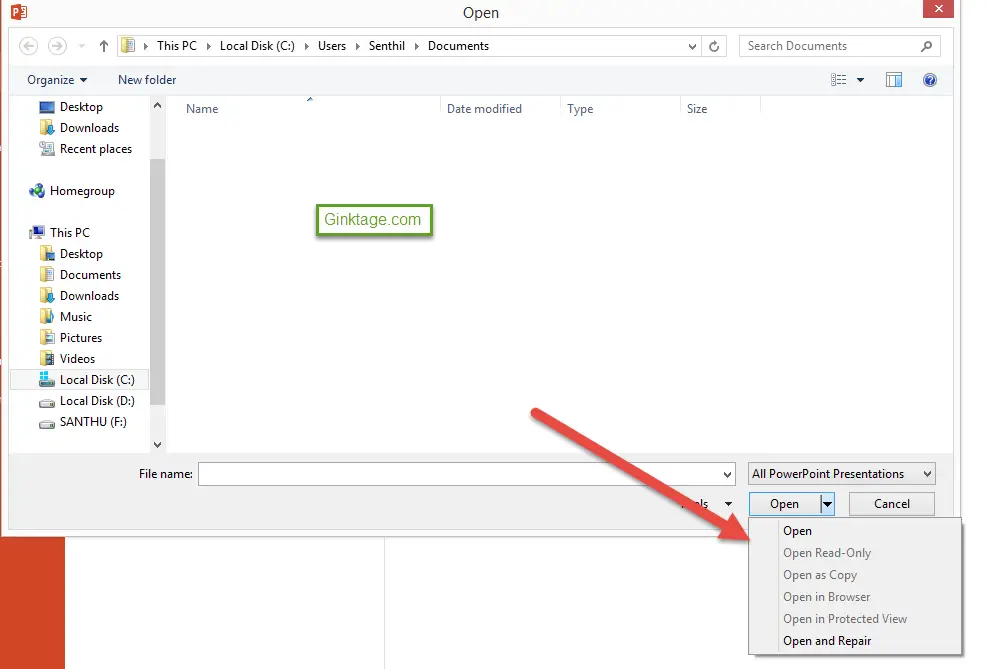Sort by Type column header

pos(580,109)
